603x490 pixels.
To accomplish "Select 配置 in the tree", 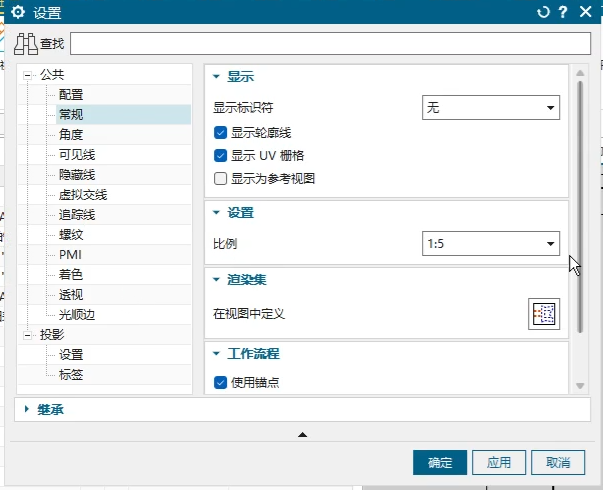I will [71, 95].
